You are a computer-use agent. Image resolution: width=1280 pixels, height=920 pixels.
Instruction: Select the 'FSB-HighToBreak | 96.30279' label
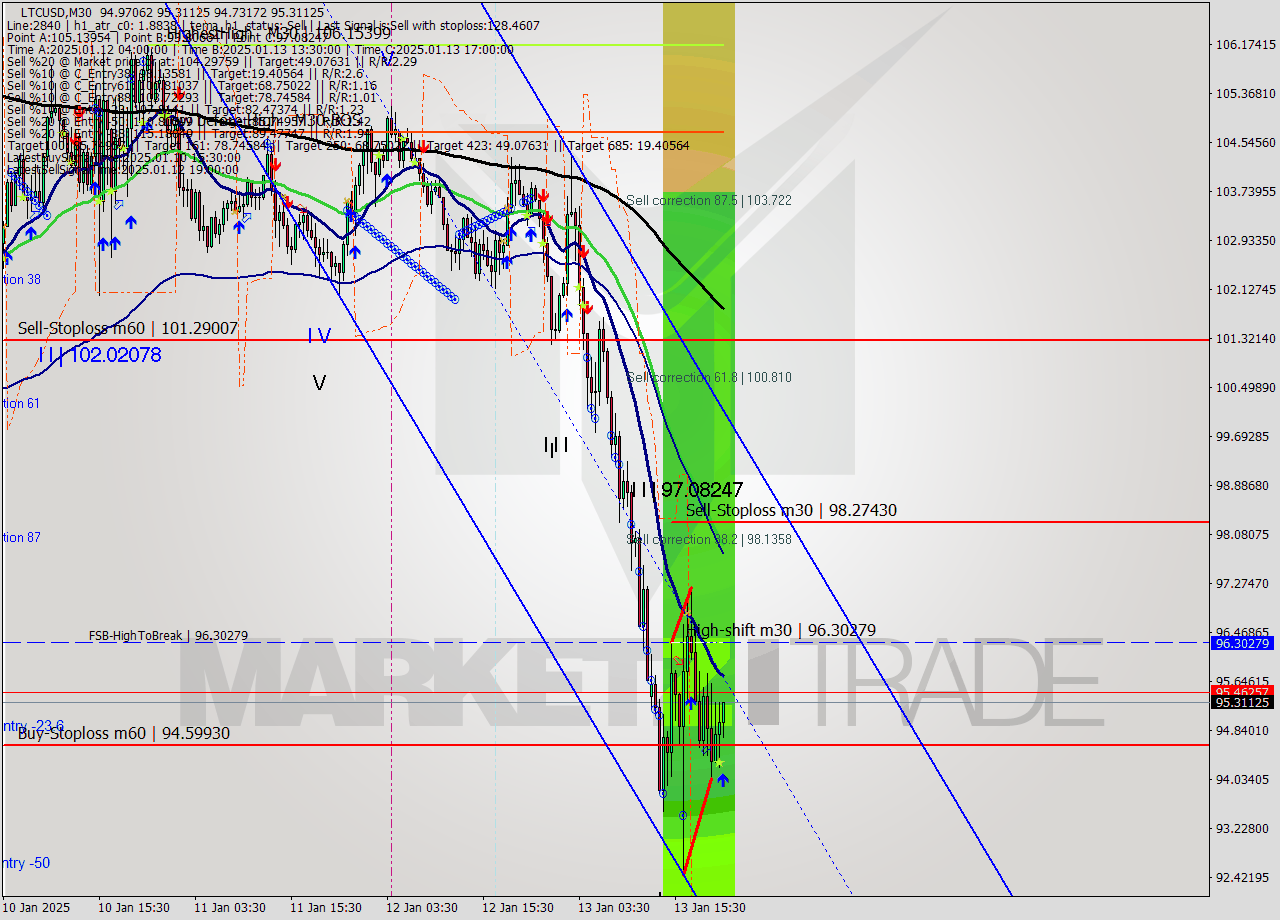[168, 635]
